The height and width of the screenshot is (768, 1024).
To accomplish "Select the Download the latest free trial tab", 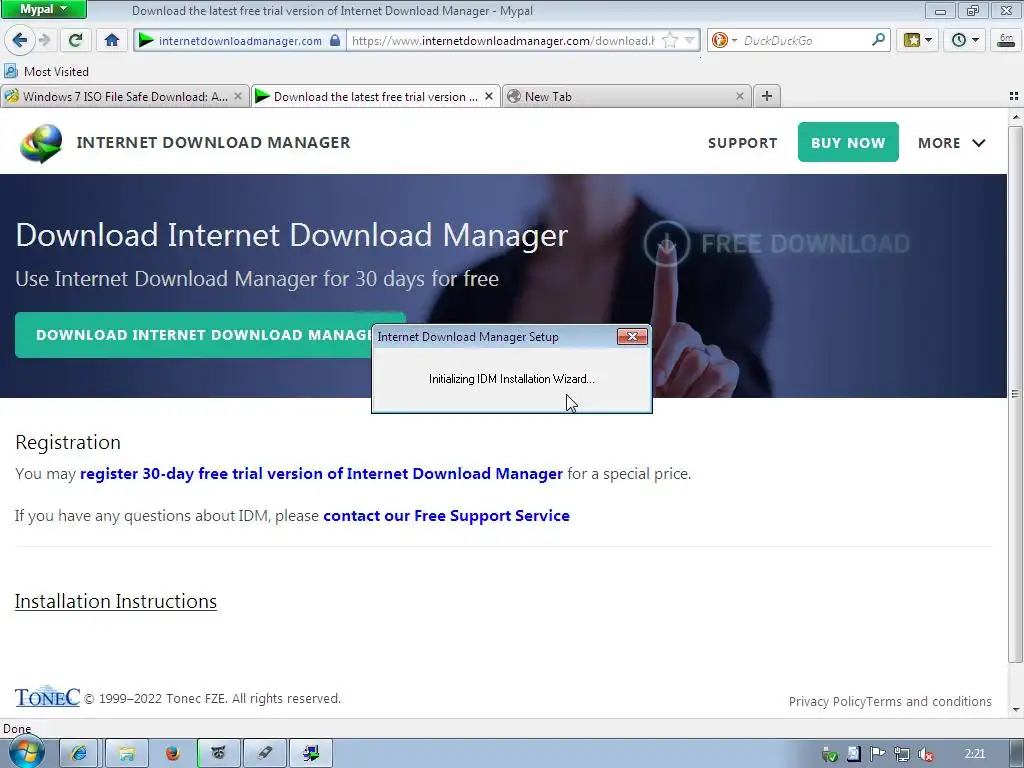I will pyautogui.click(x=375, y=97).
